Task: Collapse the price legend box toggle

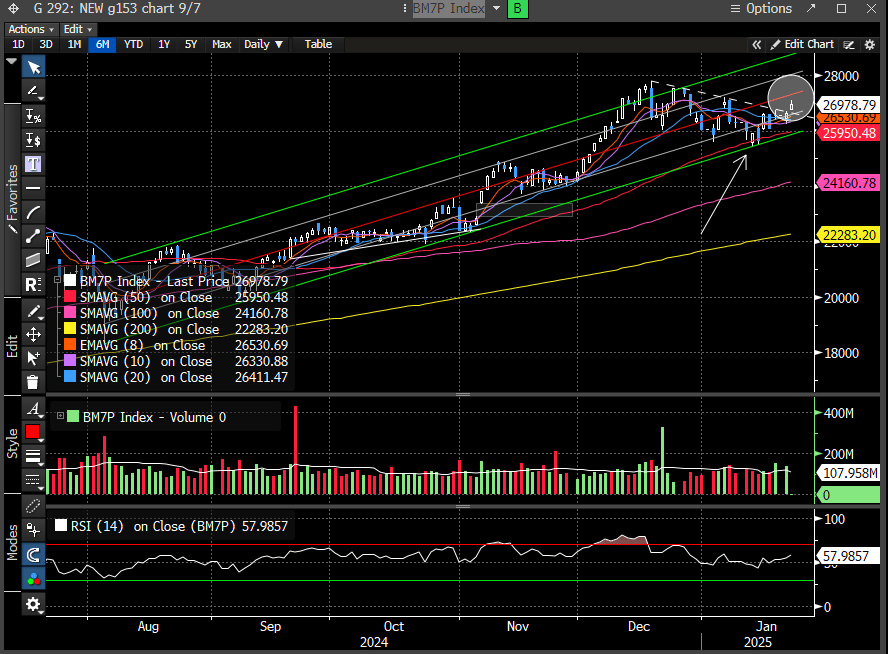Action: 57,280
